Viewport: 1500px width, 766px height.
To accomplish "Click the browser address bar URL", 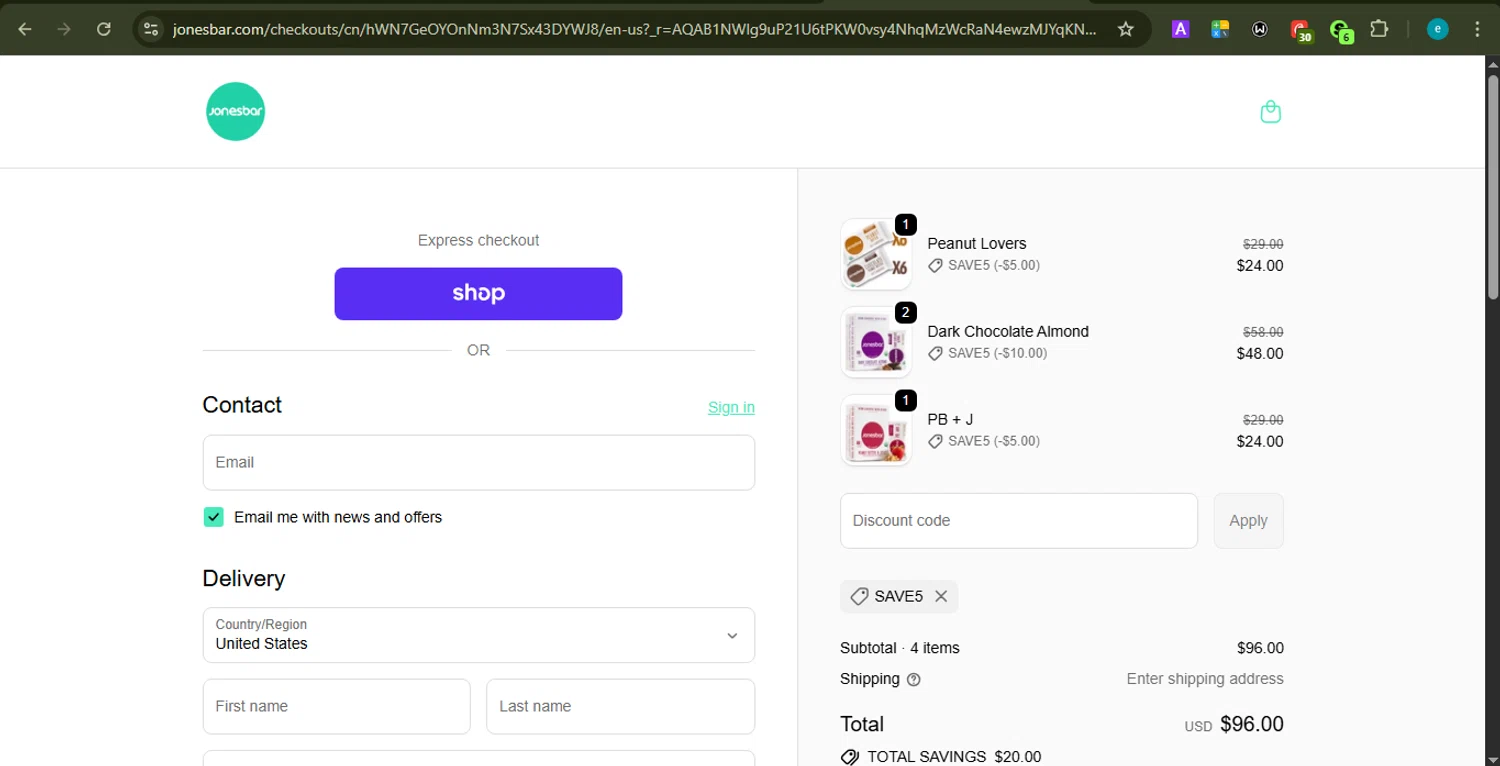I will (634, 29).
